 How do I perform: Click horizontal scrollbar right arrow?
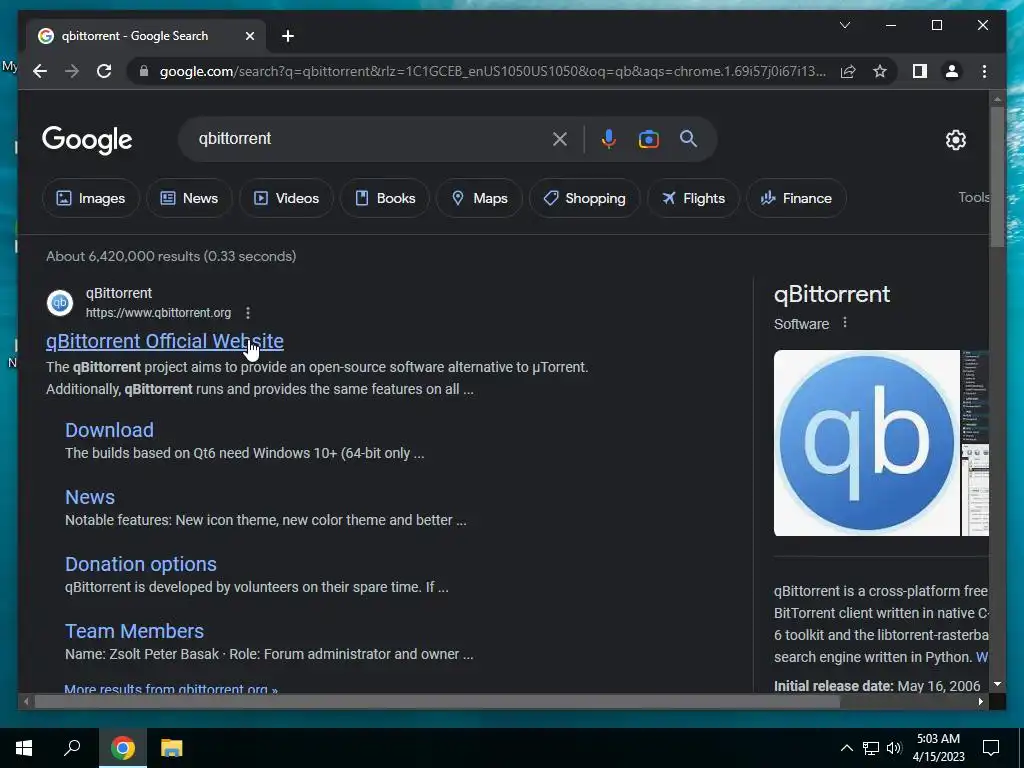[981, 702]
